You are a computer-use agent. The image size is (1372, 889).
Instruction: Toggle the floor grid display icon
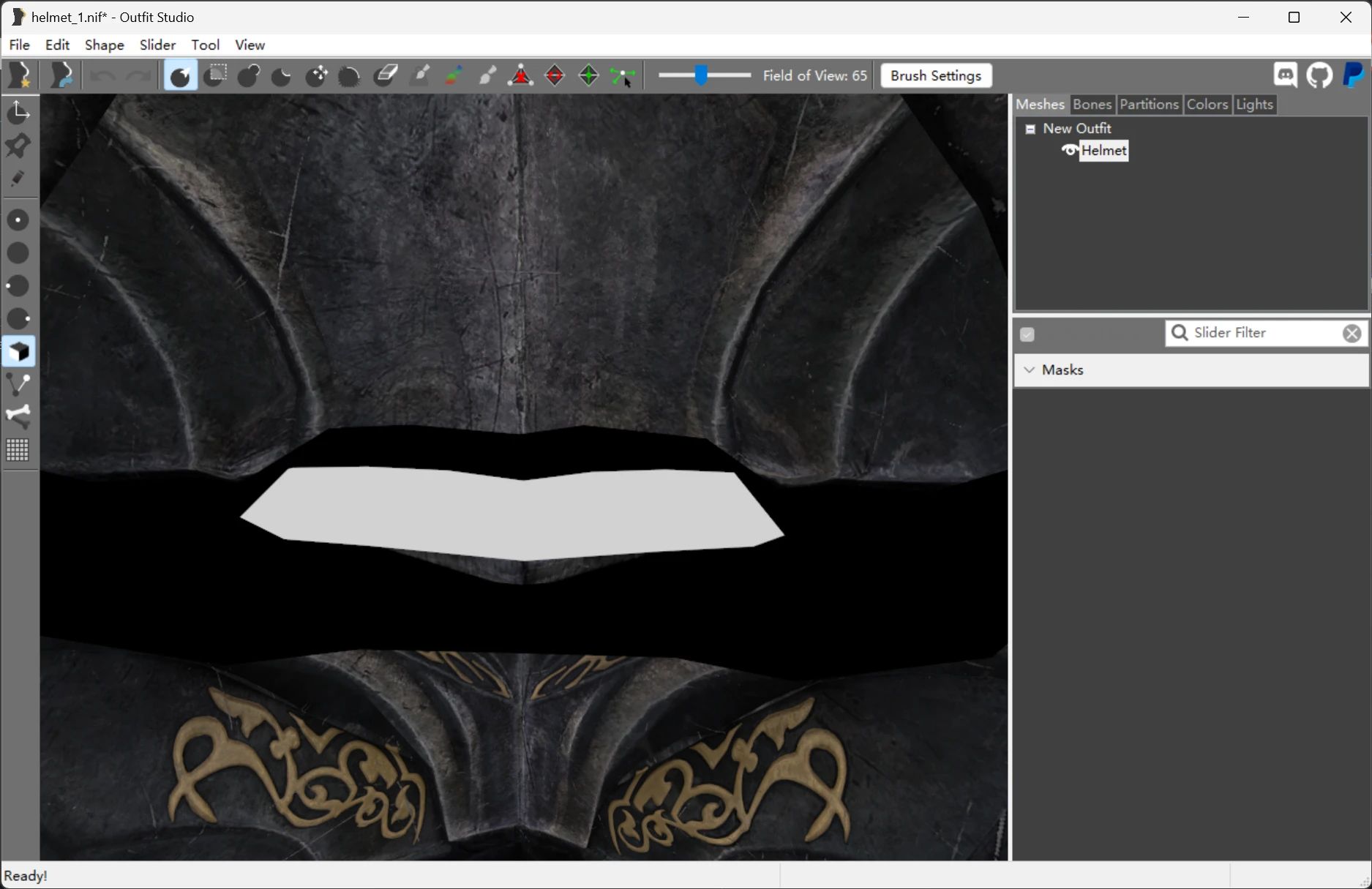(18, 450)
